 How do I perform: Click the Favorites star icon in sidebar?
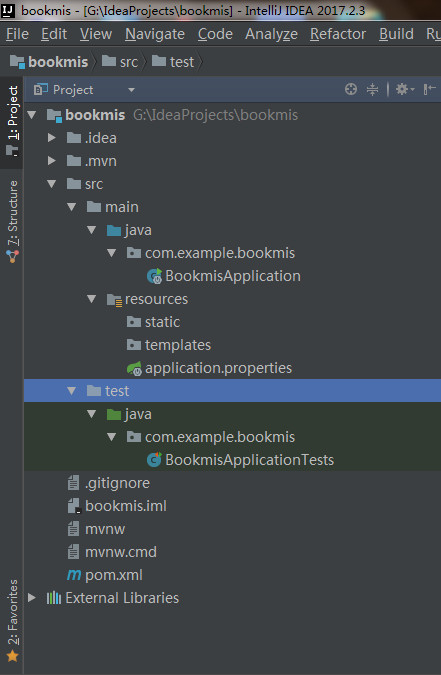pos(12,656)
